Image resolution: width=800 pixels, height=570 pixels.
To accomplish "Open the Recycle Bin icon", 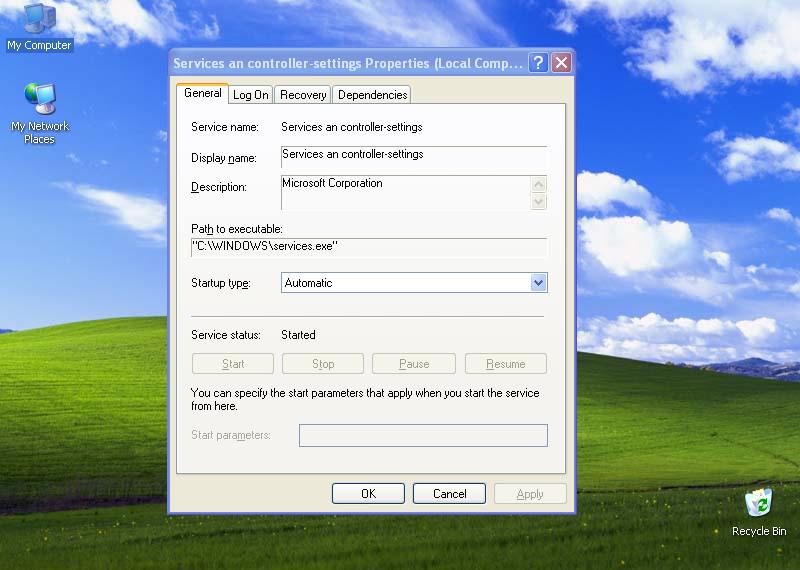I will tap(759, 512).
